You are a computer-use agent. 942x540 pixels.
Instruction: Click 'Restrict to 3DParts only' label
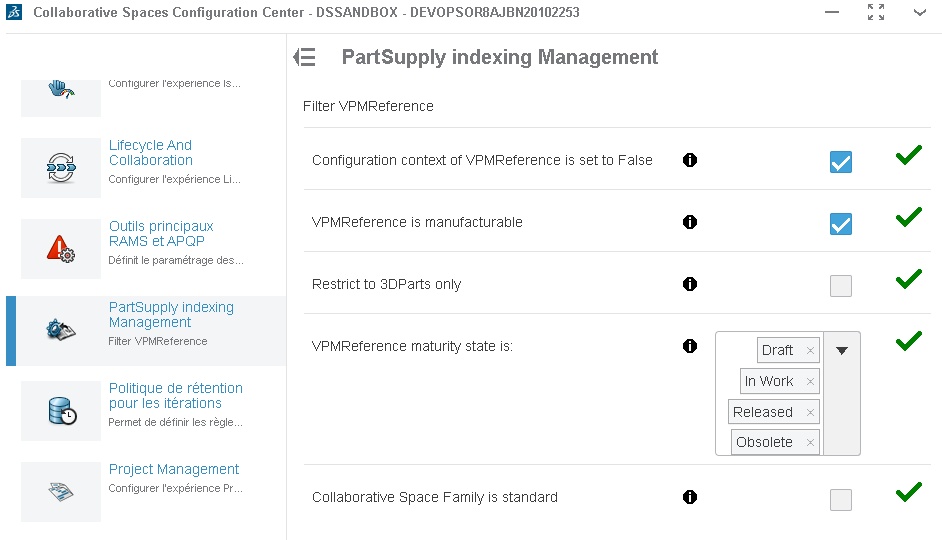[386, 284]
